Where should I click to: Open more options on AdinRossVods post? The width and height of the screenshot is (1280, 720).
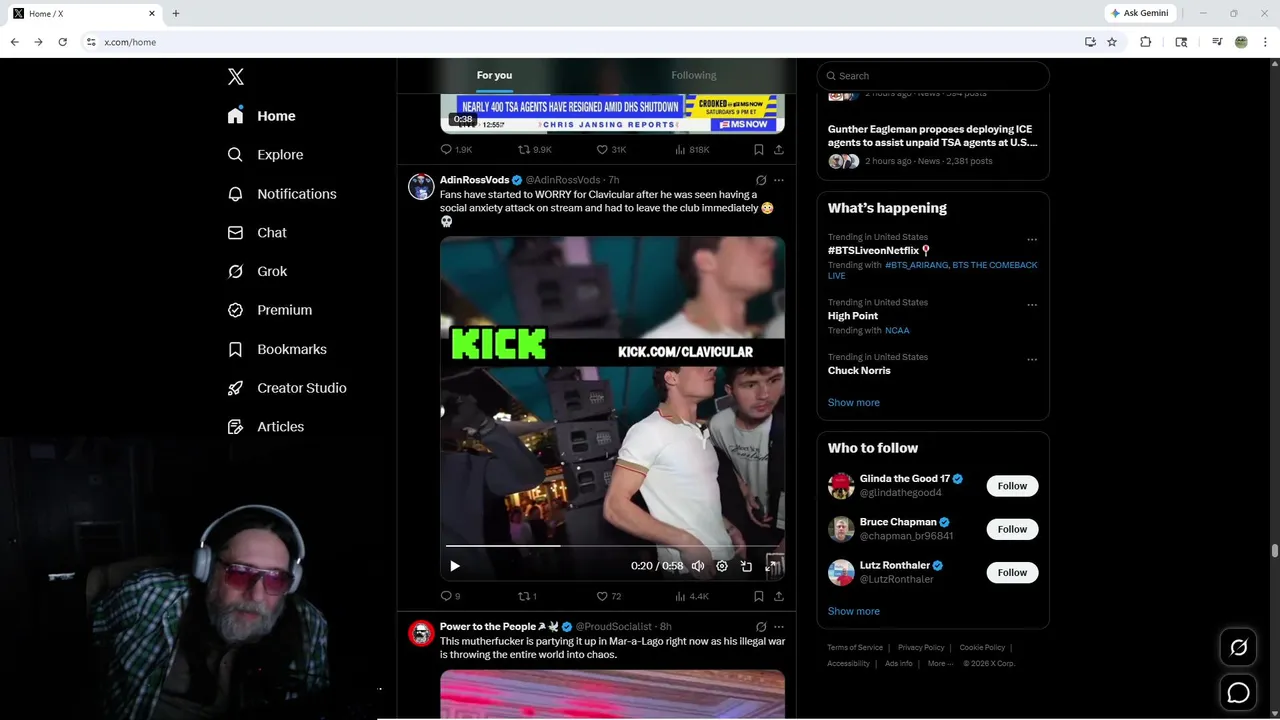coord(779,180)
